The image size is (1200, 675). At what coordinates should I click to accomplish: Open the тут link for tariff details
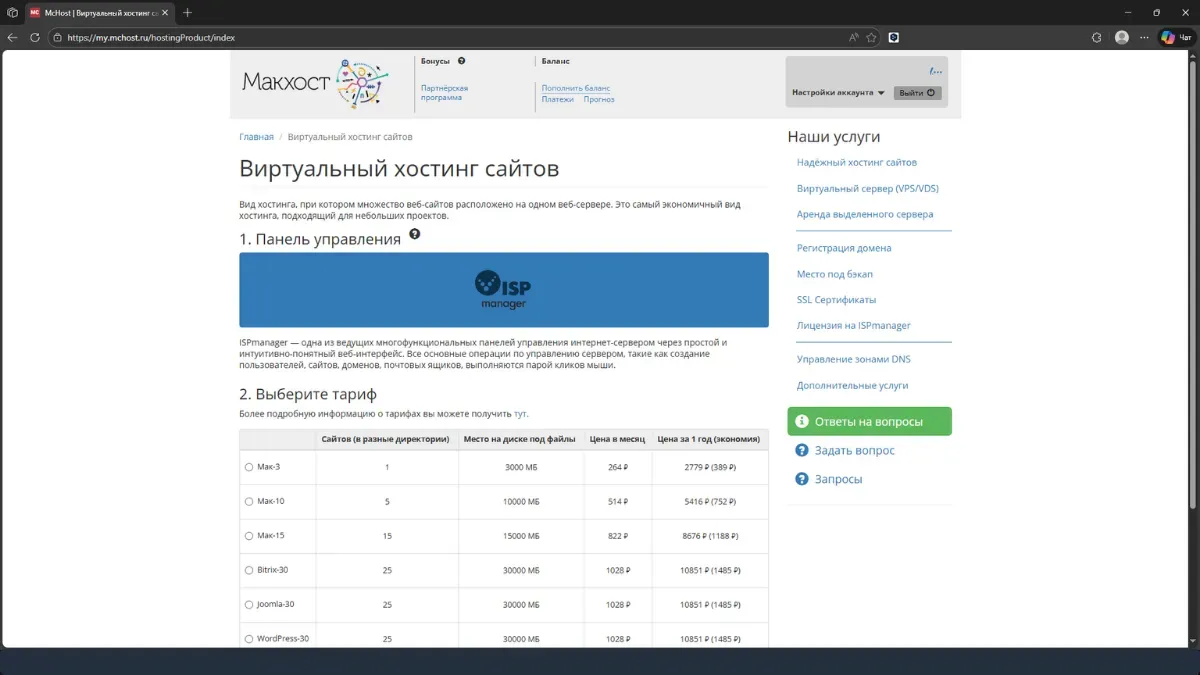coord(519,413)
